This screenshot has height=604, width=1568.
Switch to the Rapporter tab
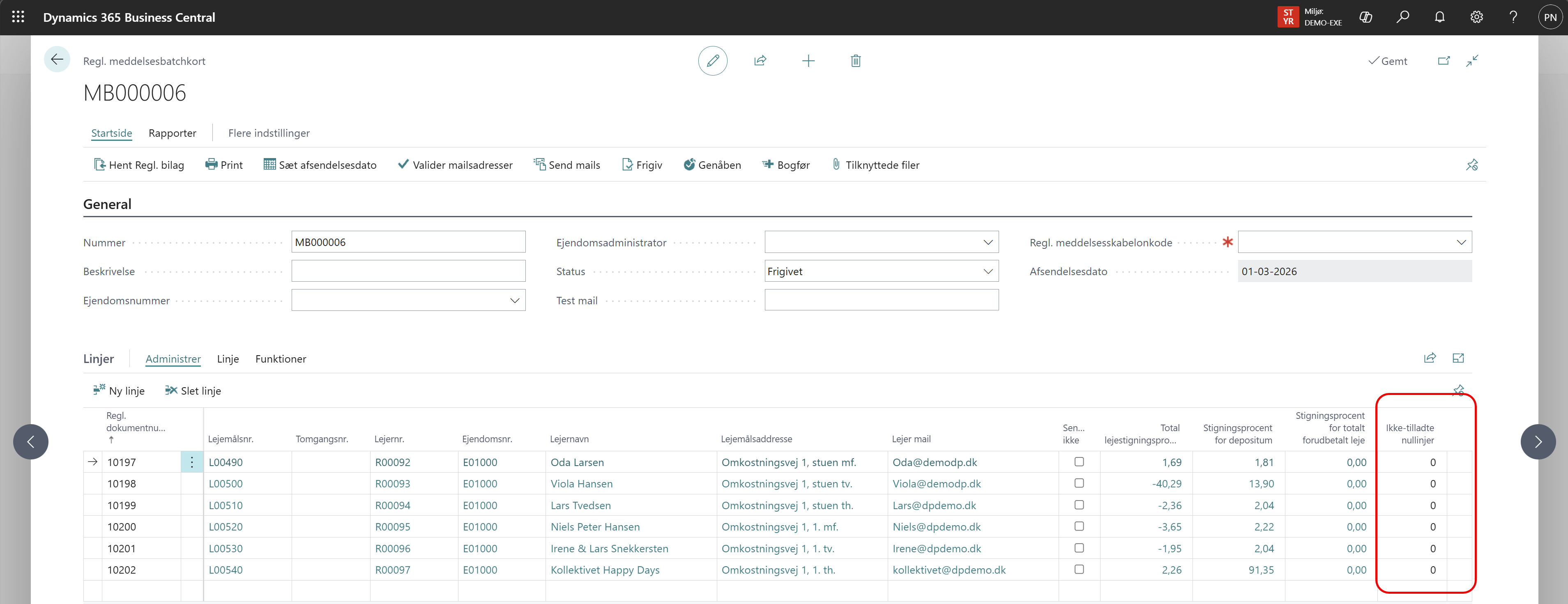tap(172, 133)
